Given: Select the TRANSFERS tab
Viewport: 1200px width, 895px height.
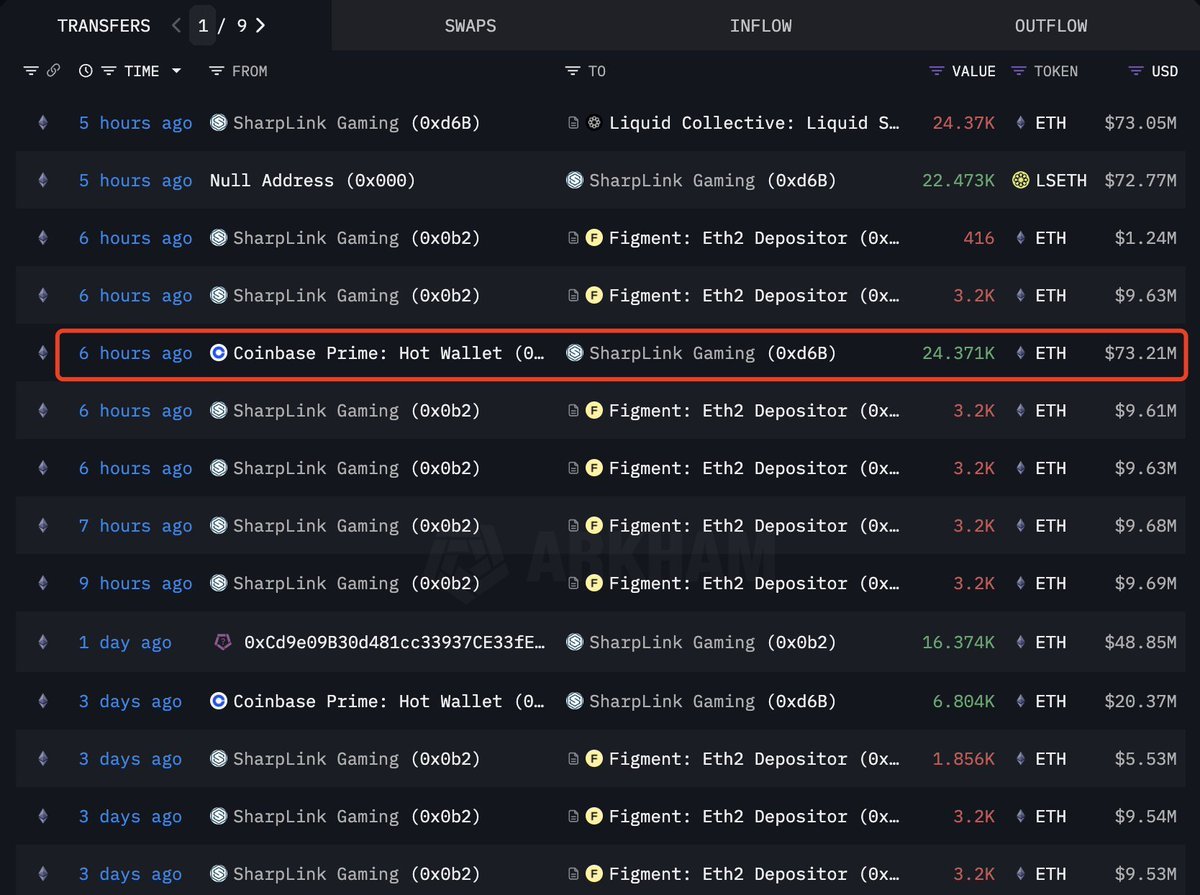Looking at the screenshot, I should (x=104, y=26).
